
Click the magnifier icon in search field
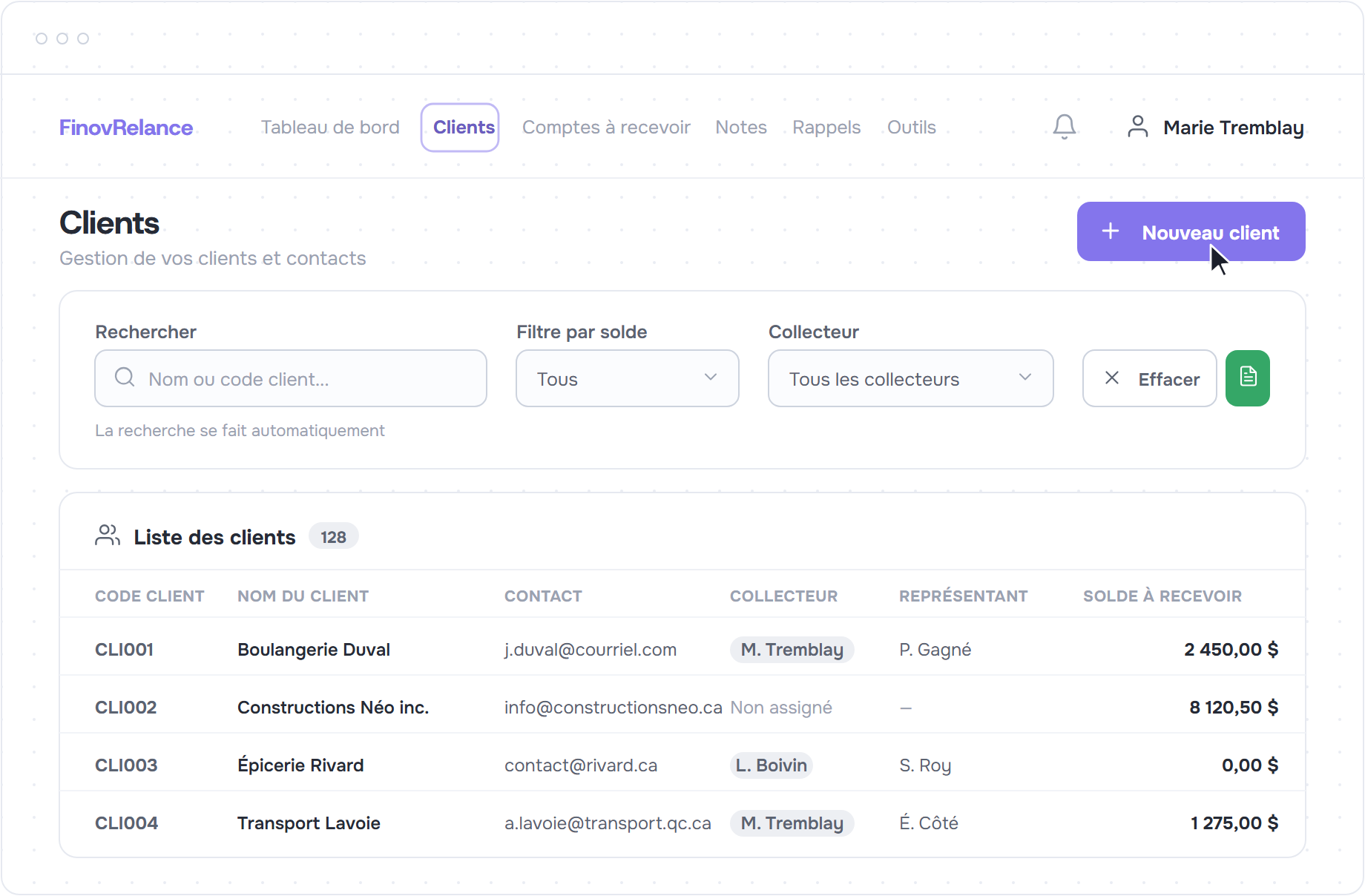[x=125, y=378]
